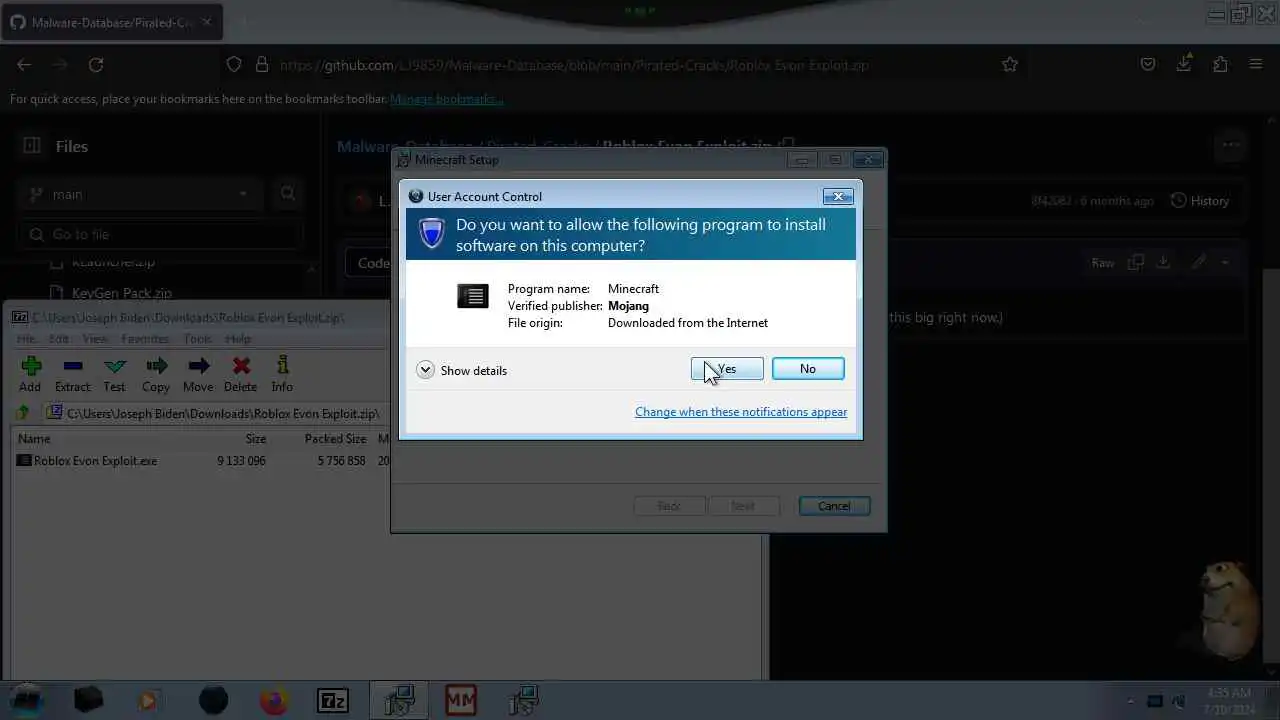This screenshot has height=720, width=1280.
Task: Open 'Change when these notifications appear' link
Action: (x=741, y=412)
